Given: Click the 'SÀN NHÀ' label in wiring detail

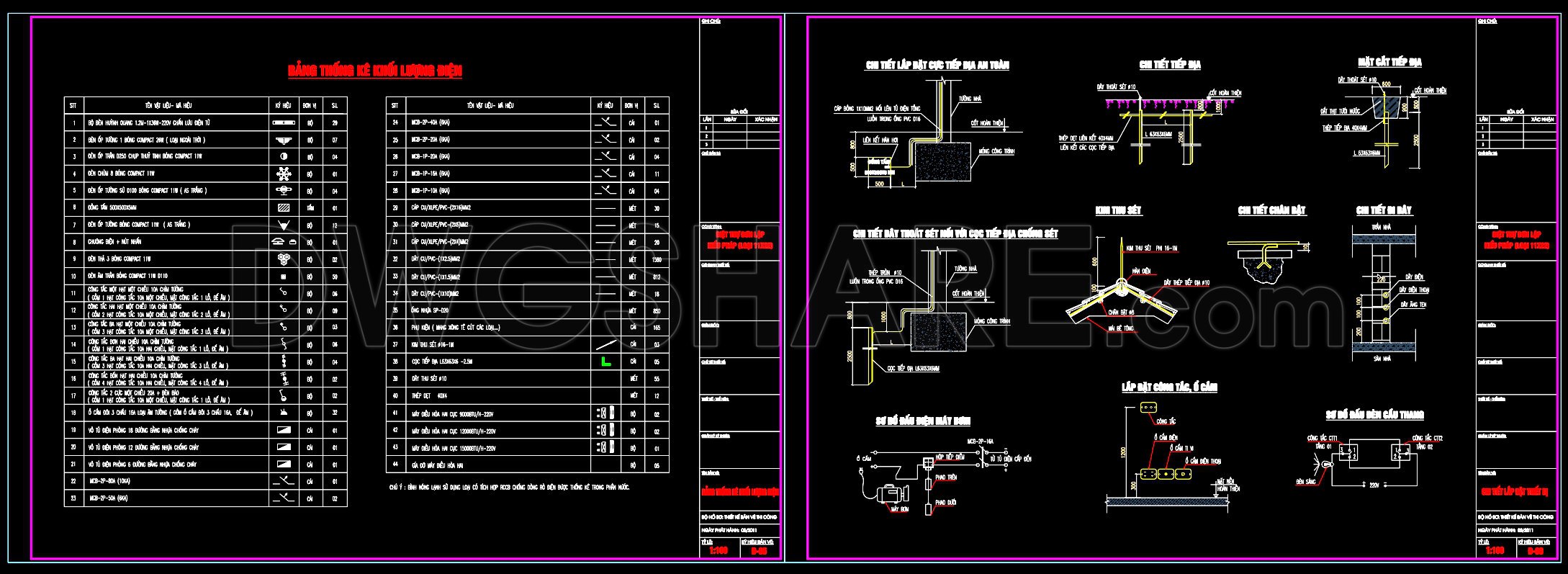Looking at the screenshot, I should (x=1383, y=358).
